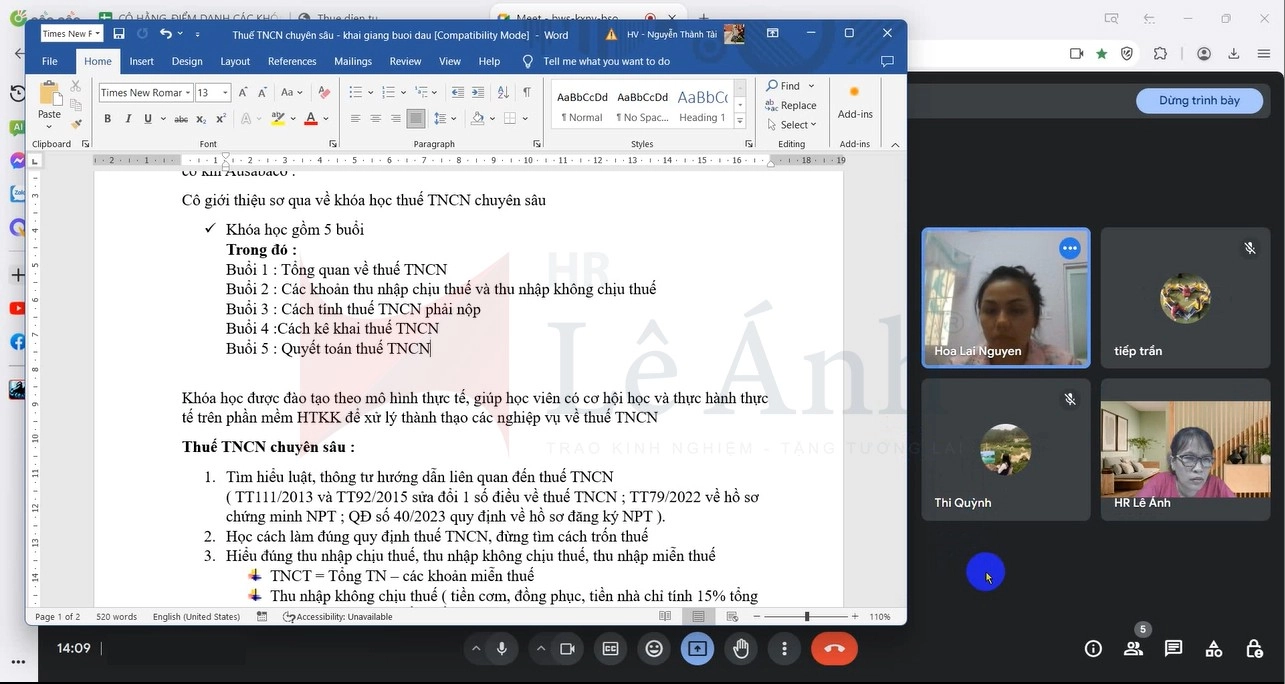Adjust the zoom slider in Word status bar

[807, 617]
